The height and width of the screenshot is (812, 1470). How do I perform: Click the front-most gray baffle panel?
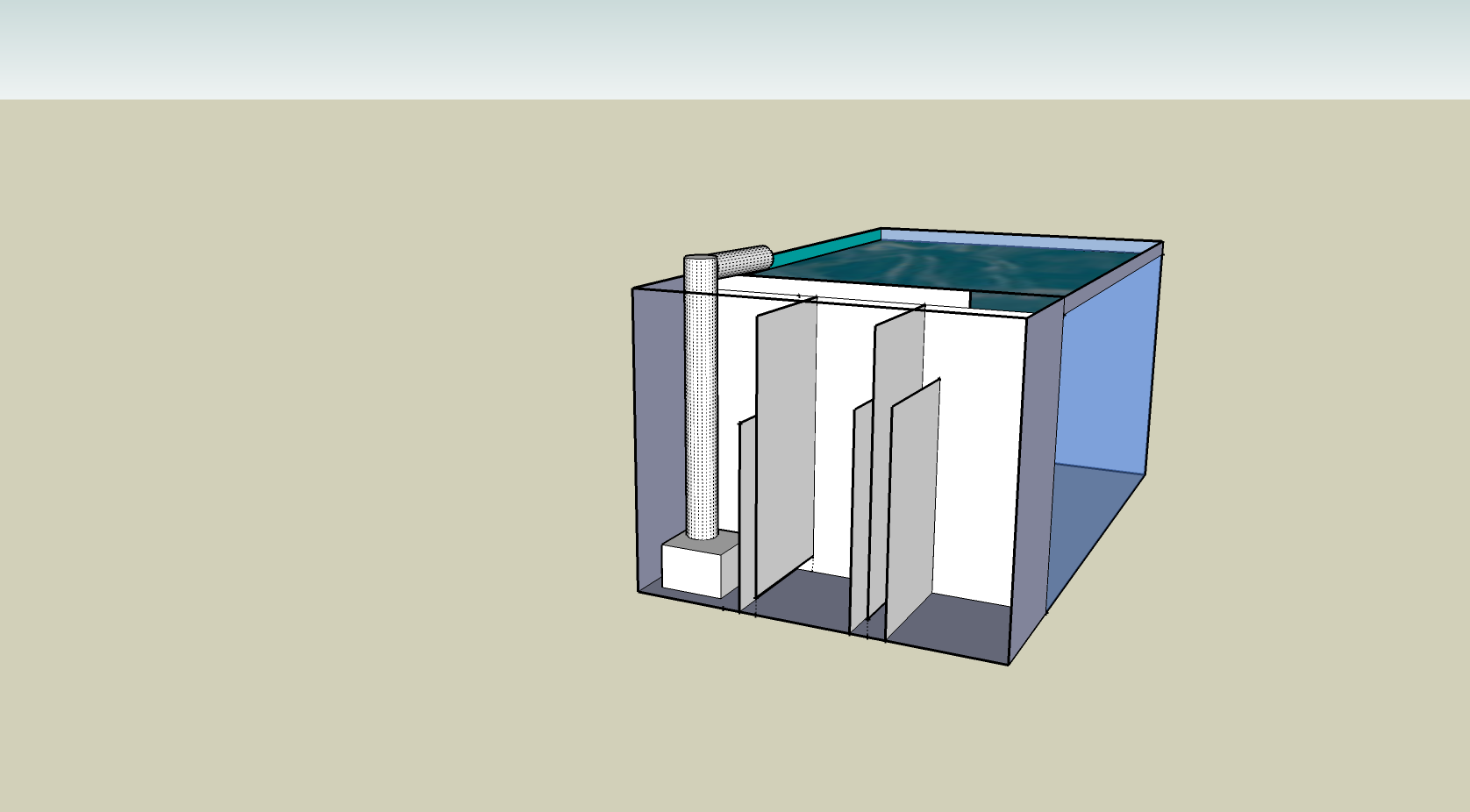[x=914, y=509]
